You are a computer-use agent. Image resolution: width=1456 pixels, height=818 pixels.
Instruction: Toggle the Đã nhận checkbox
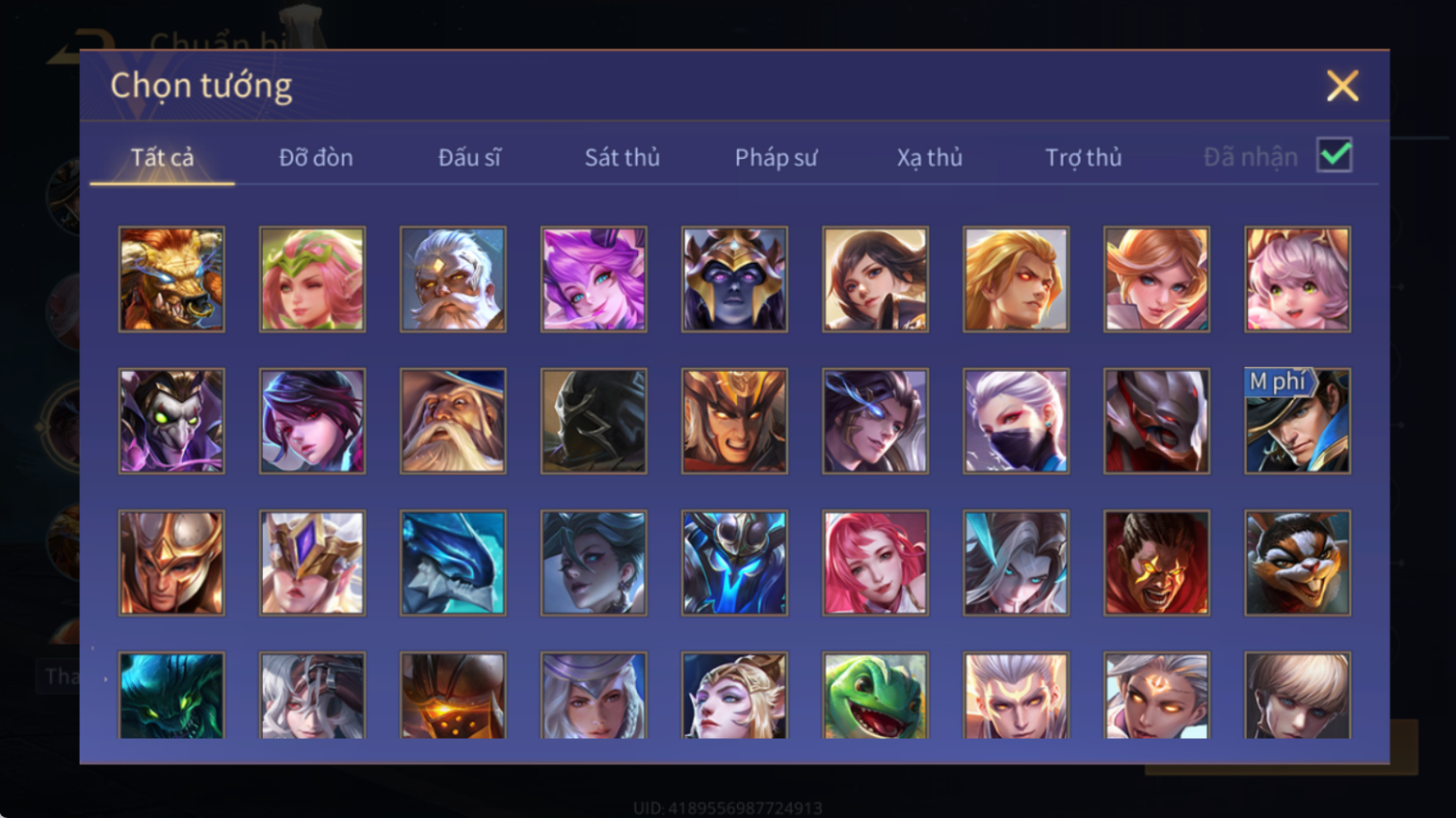(x=1335, y=156)
